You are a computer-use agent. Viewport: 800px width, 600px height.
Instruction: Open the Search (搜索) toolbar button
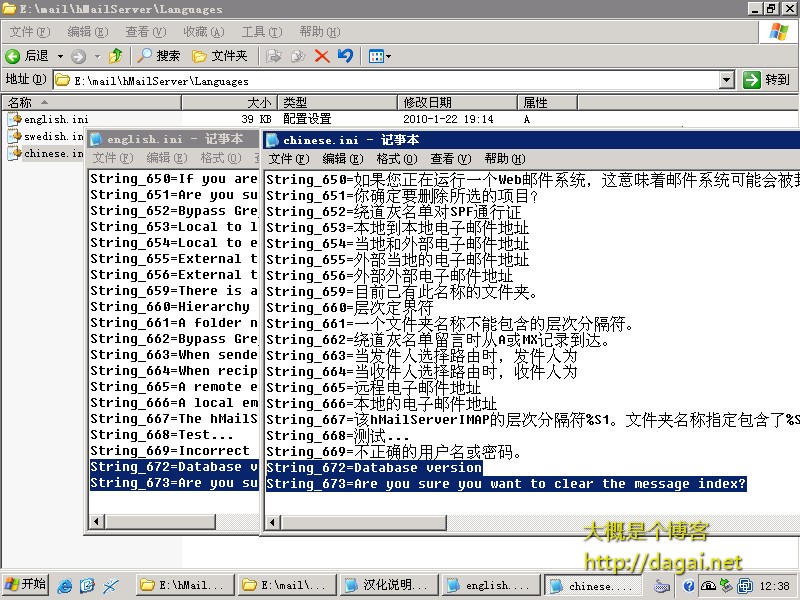point(159,56)
